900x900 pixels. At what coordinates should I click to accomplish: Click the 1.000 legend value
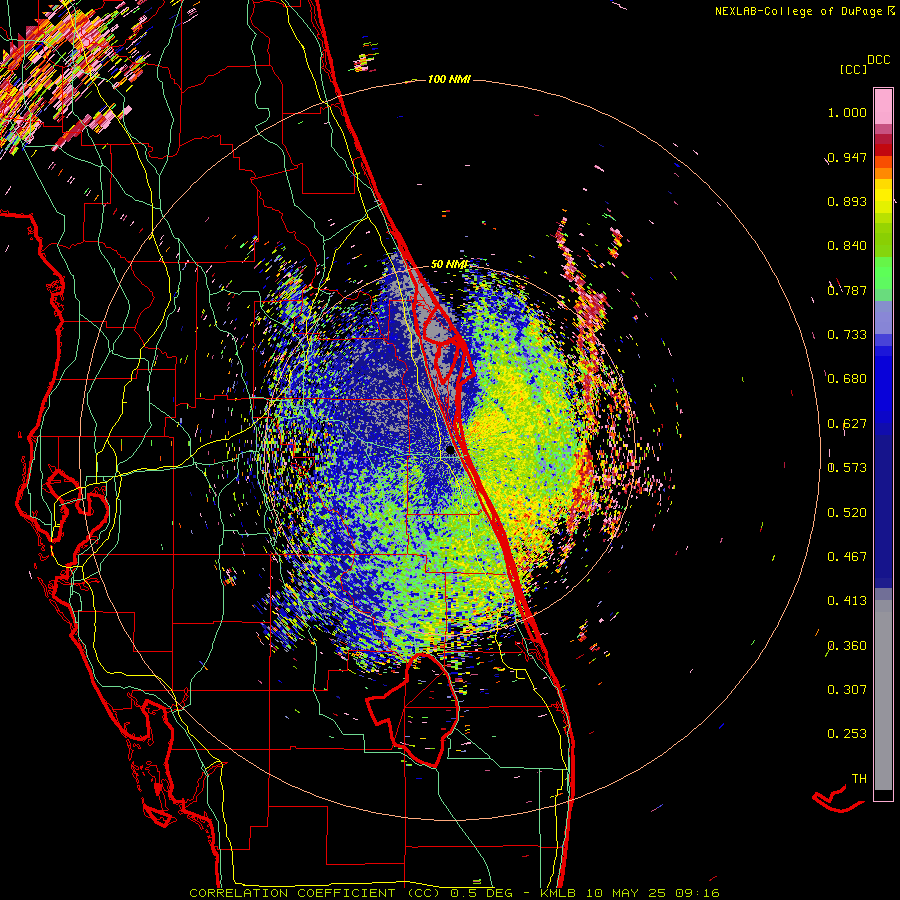click(847, 112)
